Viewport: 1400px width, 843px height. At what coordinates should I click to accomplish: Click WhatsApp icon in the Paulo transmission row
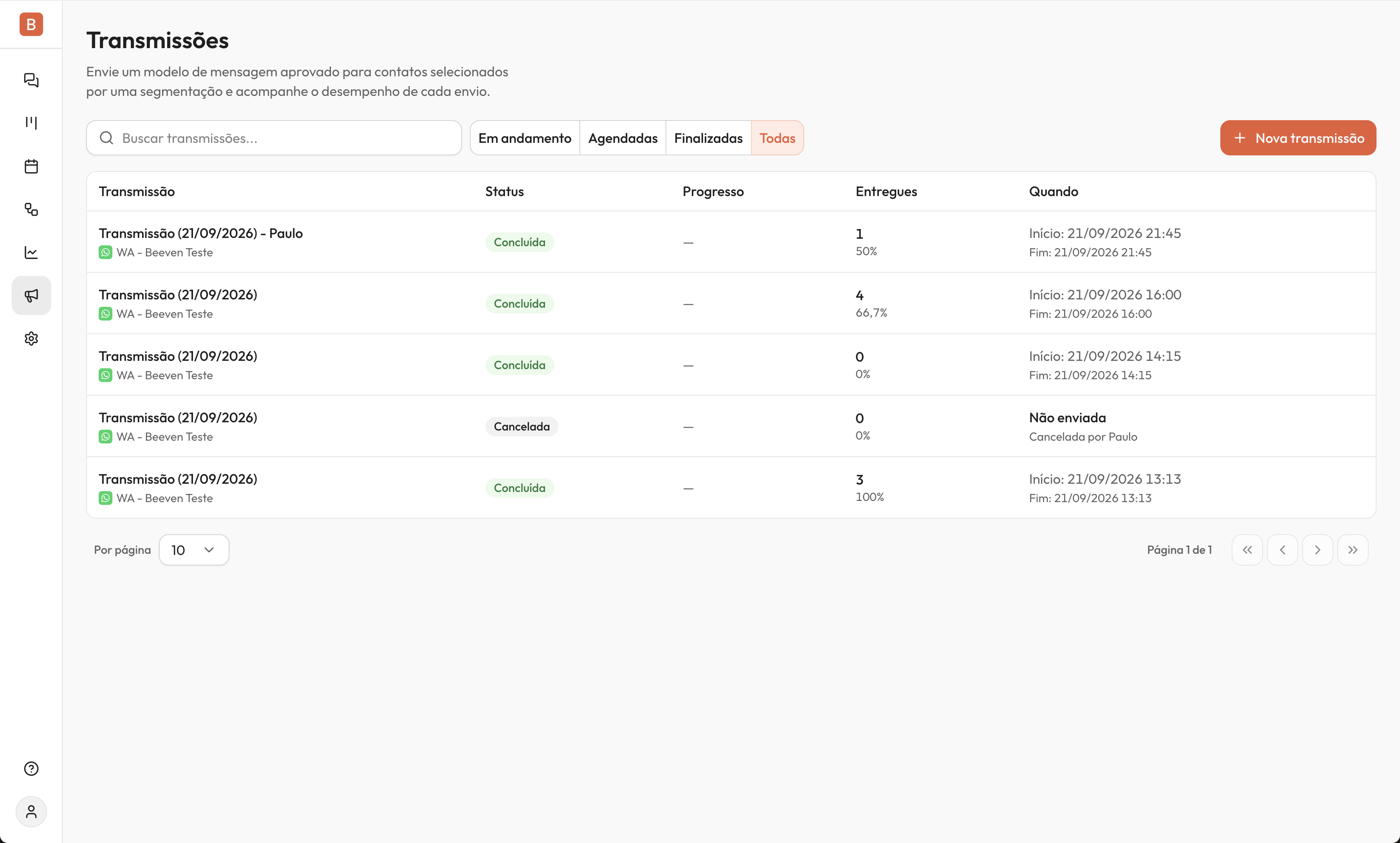pyautogui.click(x=105, y=252)
